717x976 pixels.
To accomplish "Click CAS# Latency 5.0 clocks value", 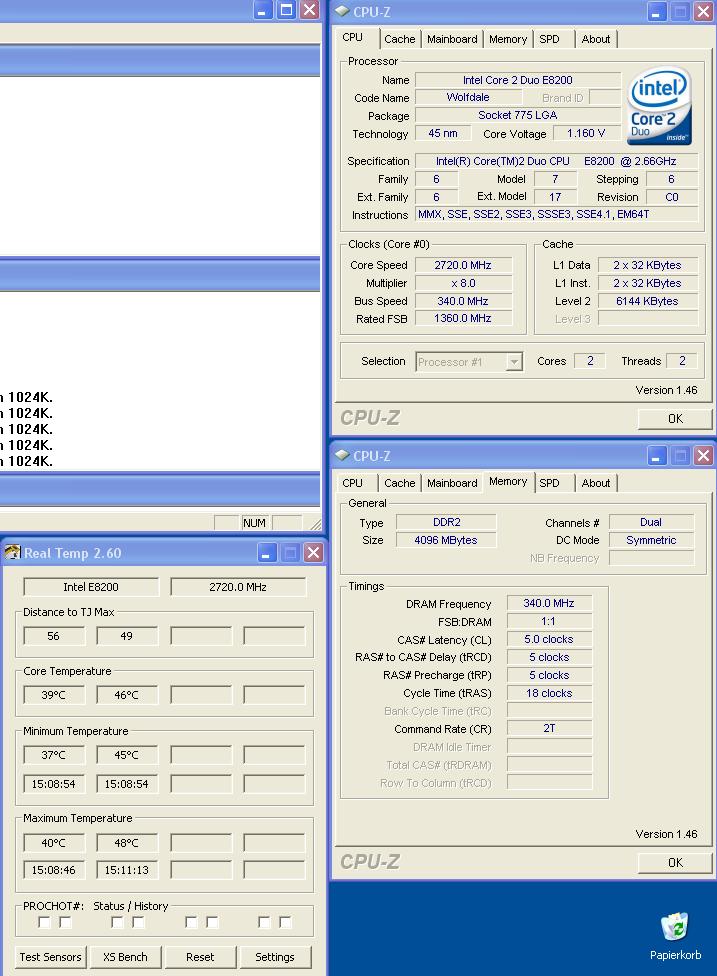I will (x=549, y=639).
